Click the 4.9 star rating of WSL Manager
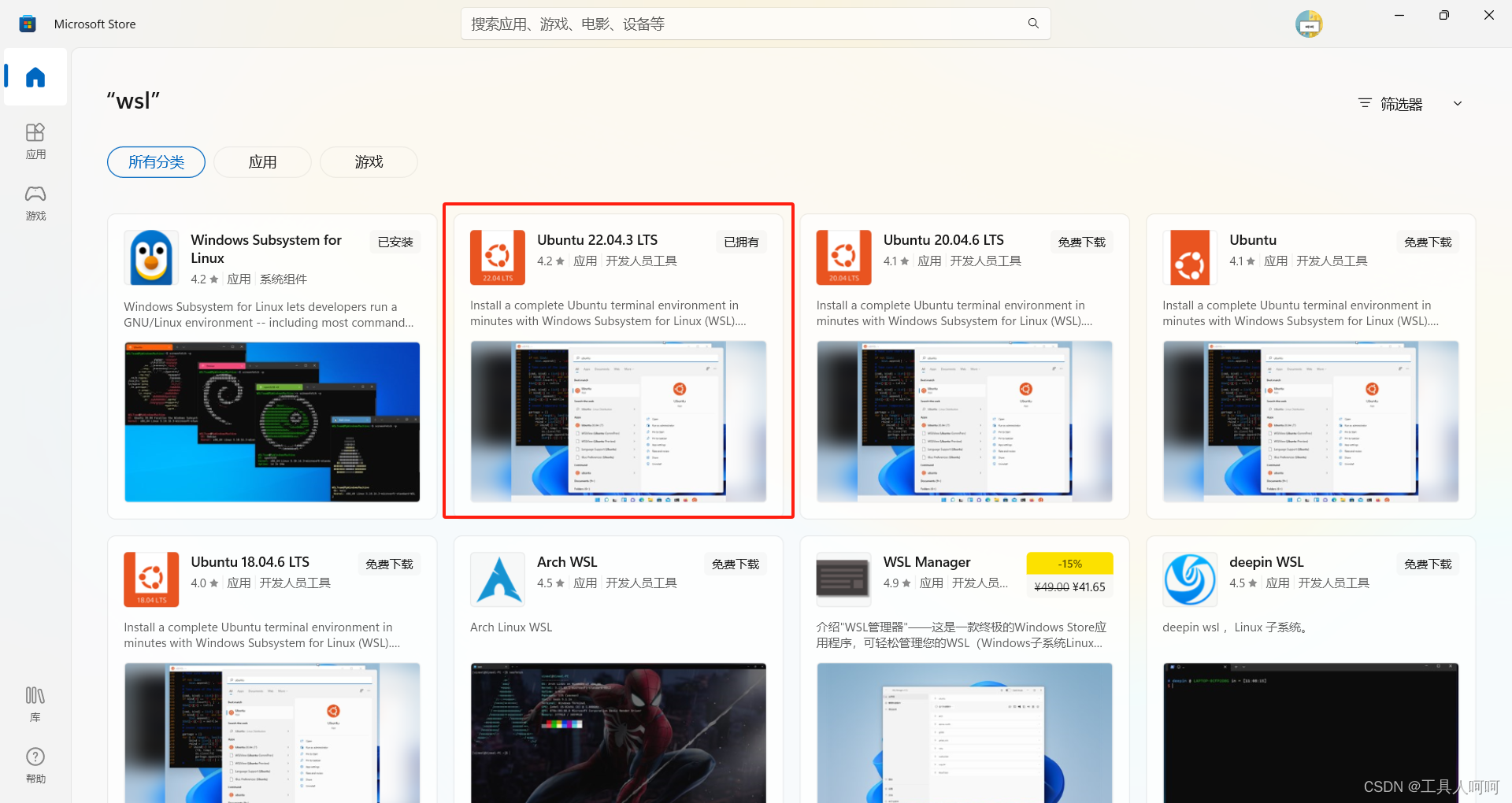 point(897,583)
